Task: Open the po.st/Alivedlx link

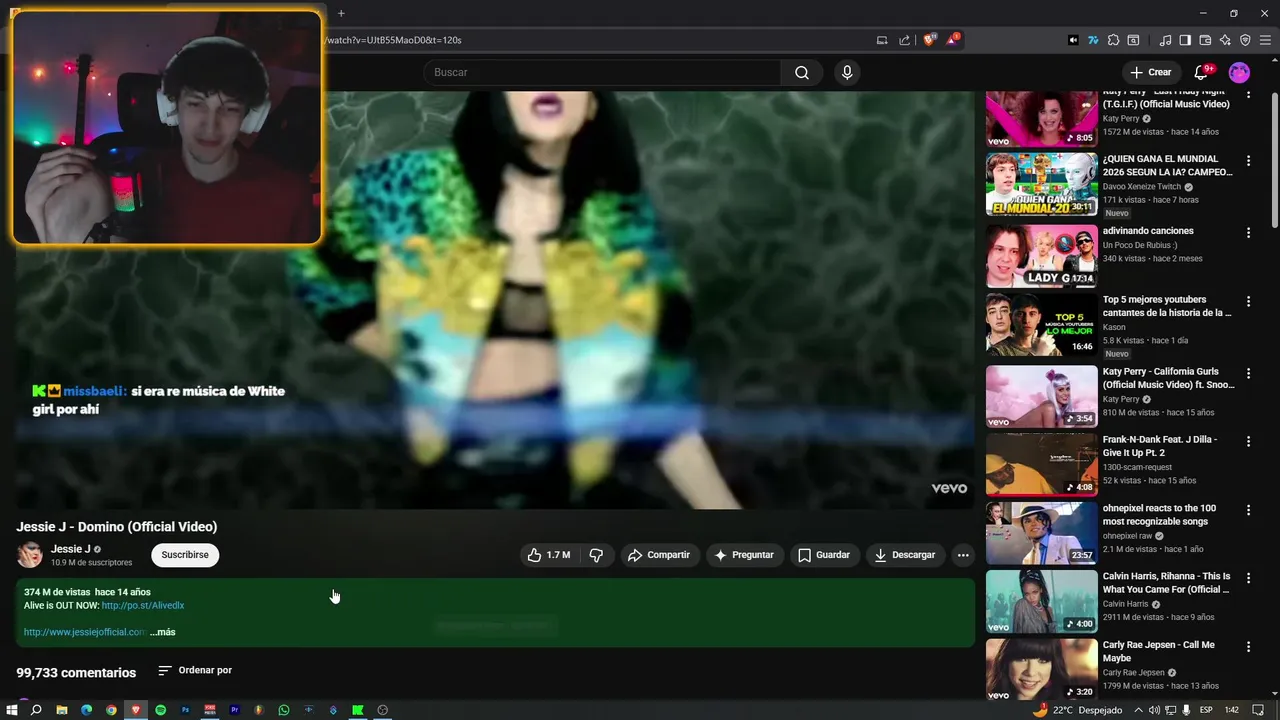Action: click(x=143, y=605)
